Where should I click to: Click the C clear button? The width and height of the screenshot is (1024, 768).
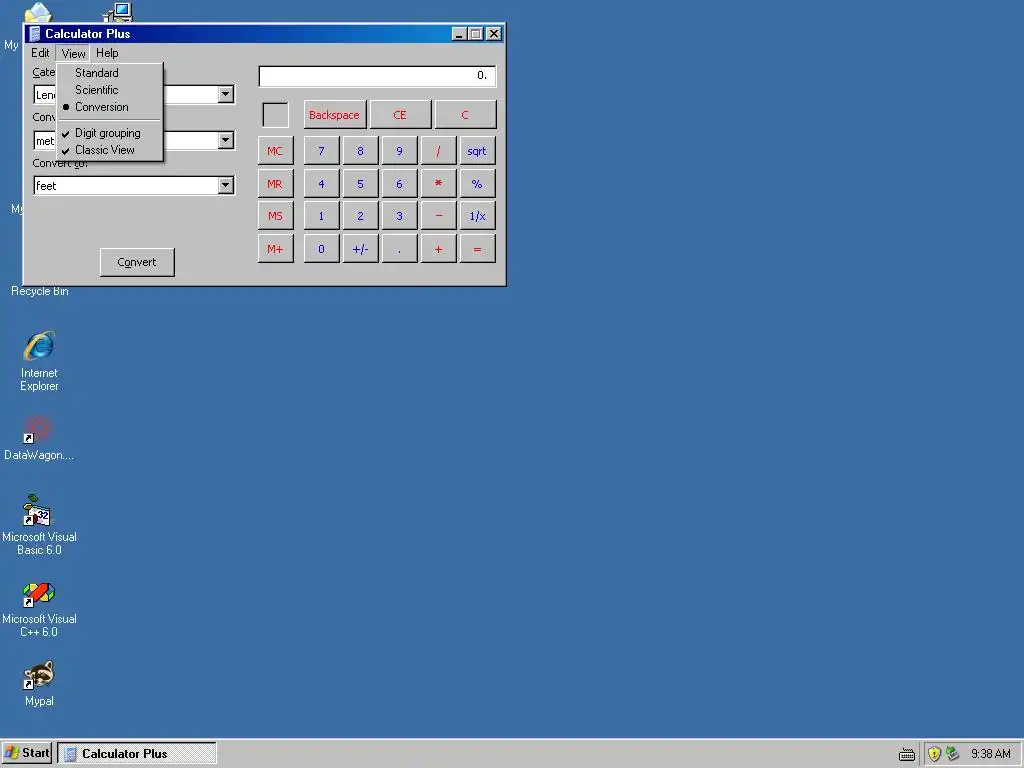point(465,115)
